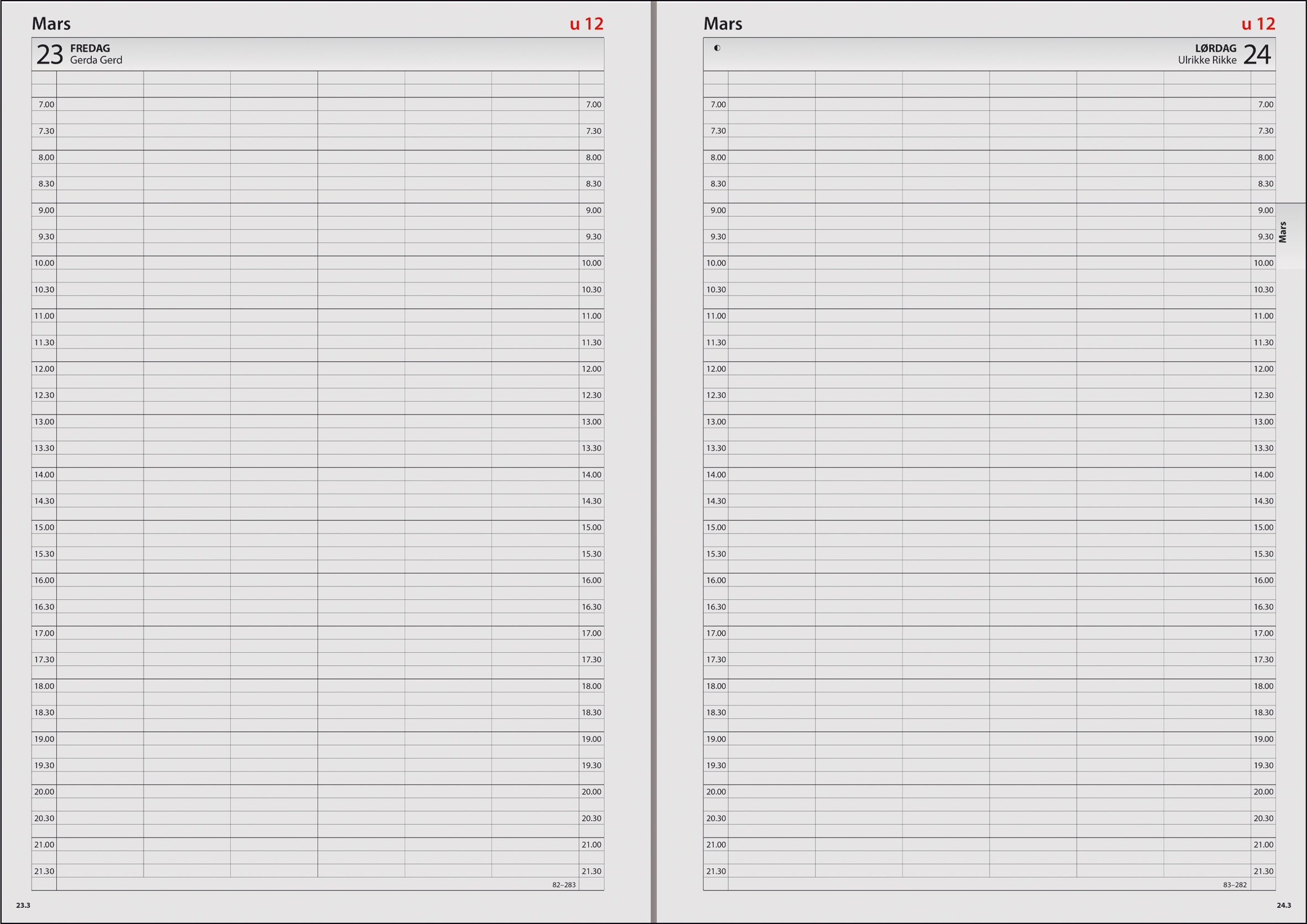Click the page reference "83–282"

coord(1234,885)
